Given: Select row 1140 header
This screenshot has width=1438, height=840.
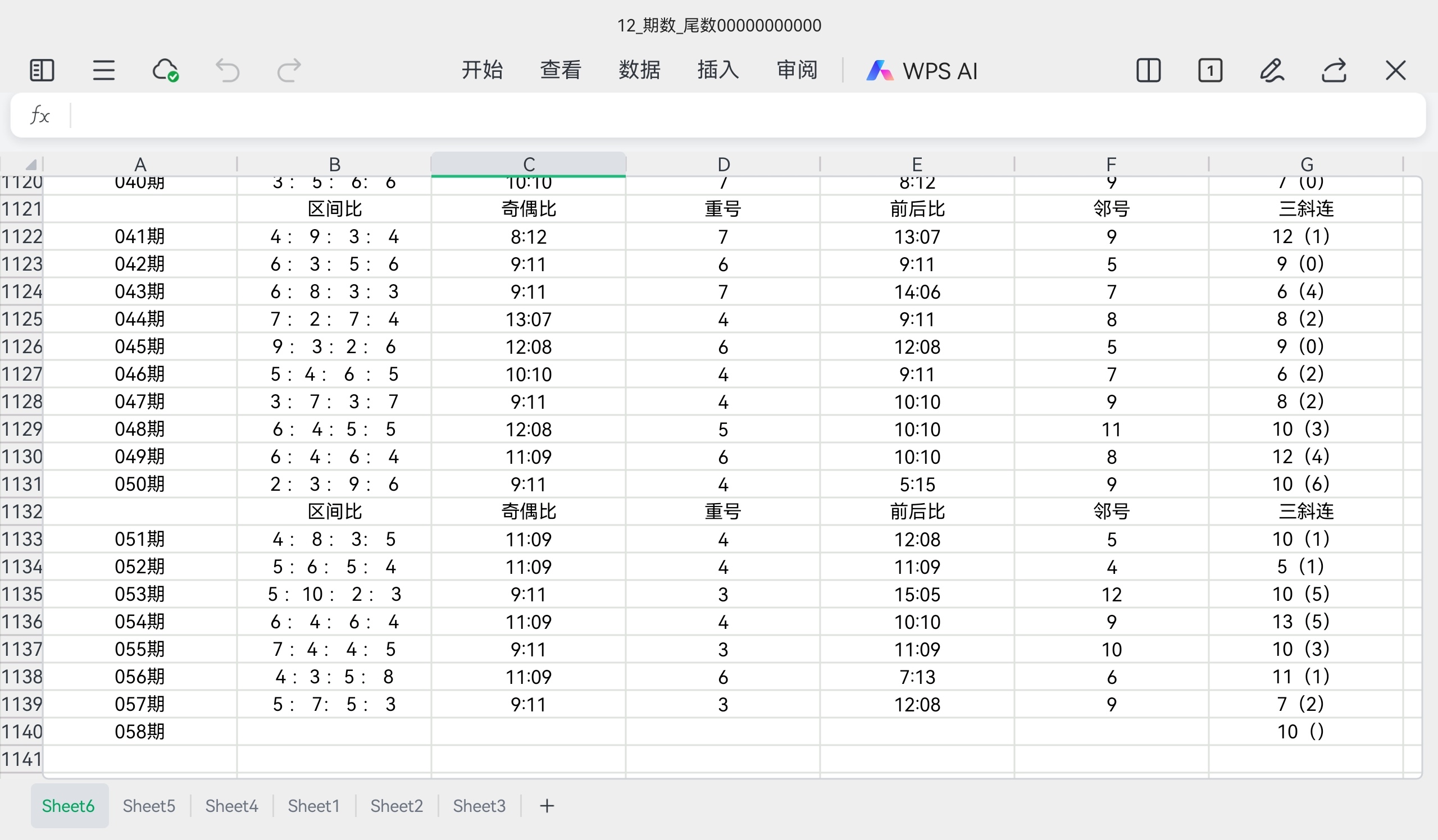Looking at the screenshot, I should click(x=22, y=732).
